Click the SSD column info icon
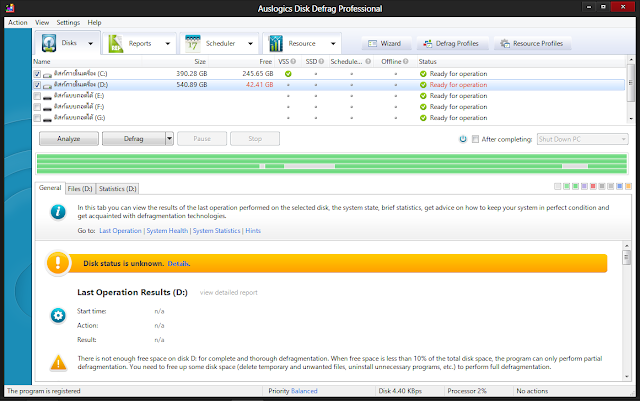640x401 pixels. (321, 61)
